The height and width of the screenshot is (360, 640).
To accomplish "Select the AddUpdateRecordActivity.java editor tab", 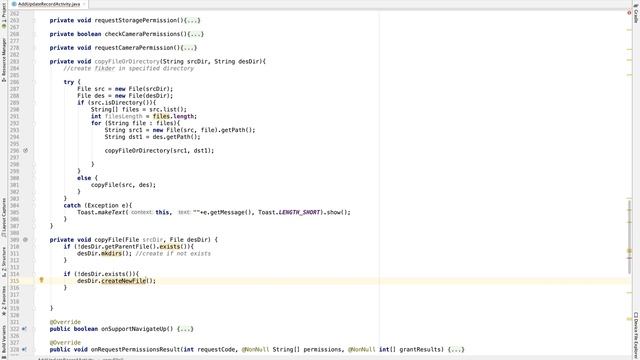I will [49, 4].
